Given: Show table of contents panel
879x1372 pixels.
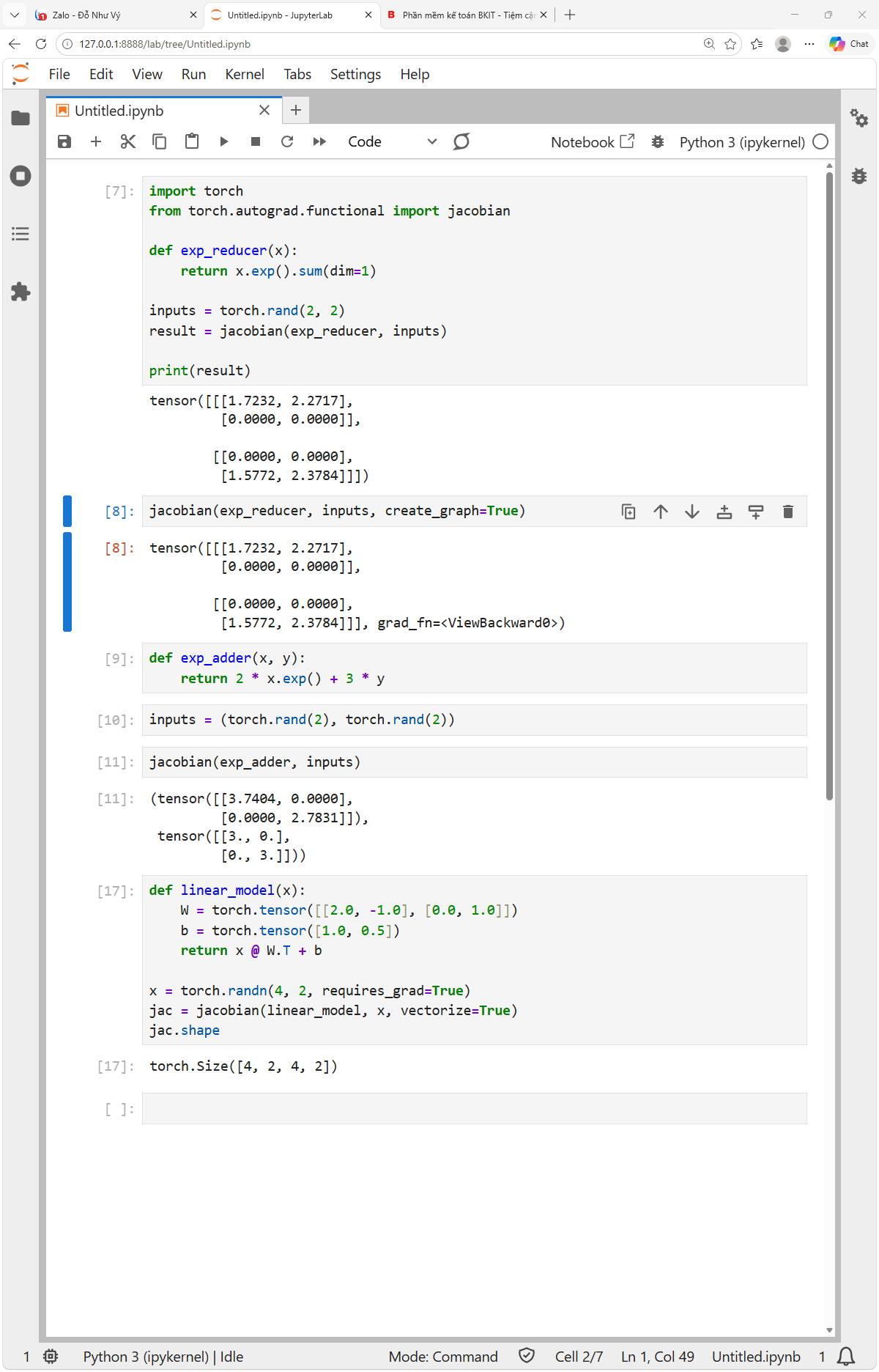Looking at the screenshot, I should [21, 234].
